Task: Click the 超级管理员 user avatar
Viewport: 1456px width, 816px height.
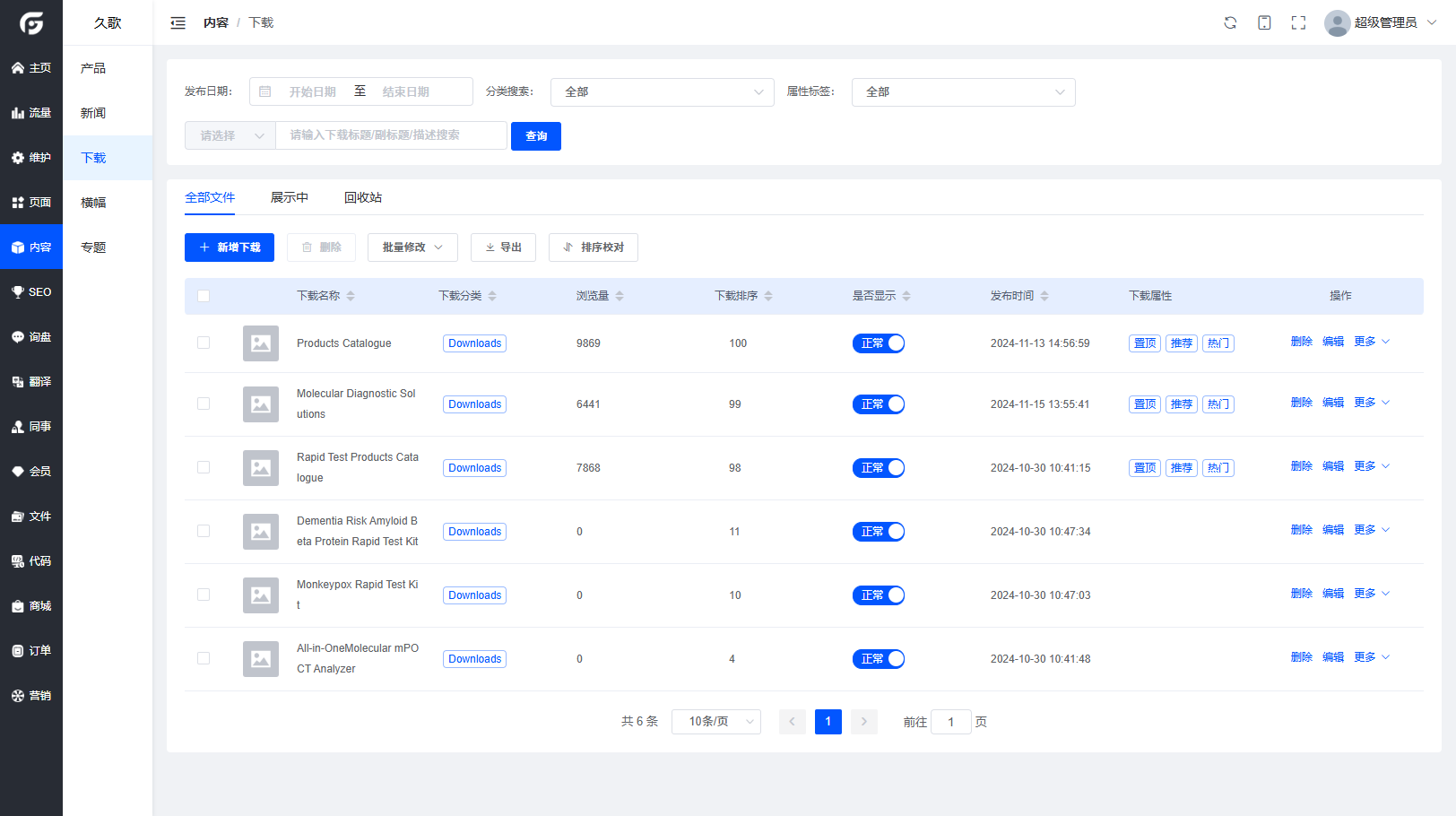Action: click(x=1338, y=23)
